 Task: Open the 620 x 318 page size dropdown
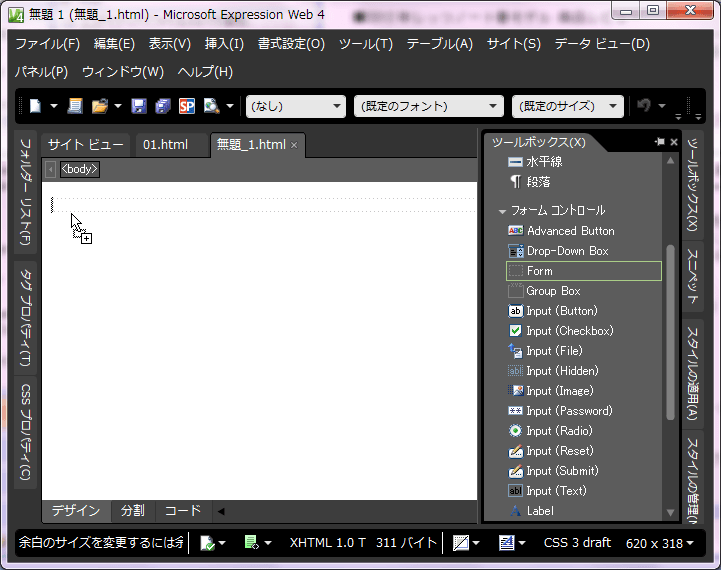659,543
